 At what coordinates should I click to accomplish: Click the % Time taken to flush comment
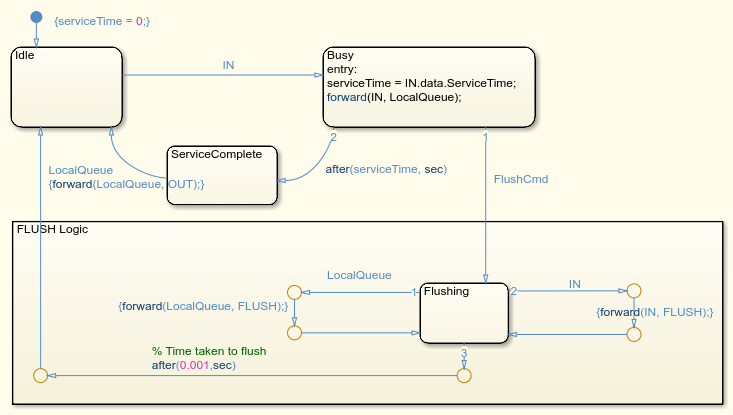[x=209, y=351]
